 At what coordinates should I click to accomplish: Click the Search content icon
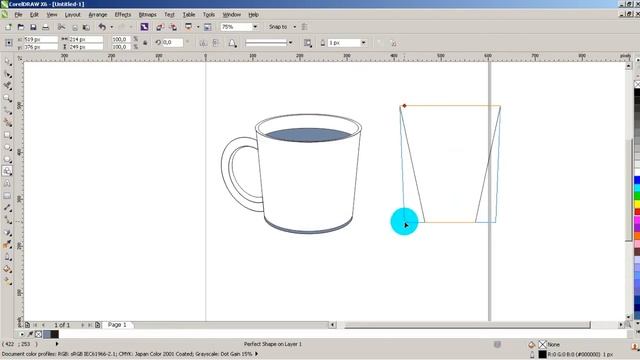(144, 27)
